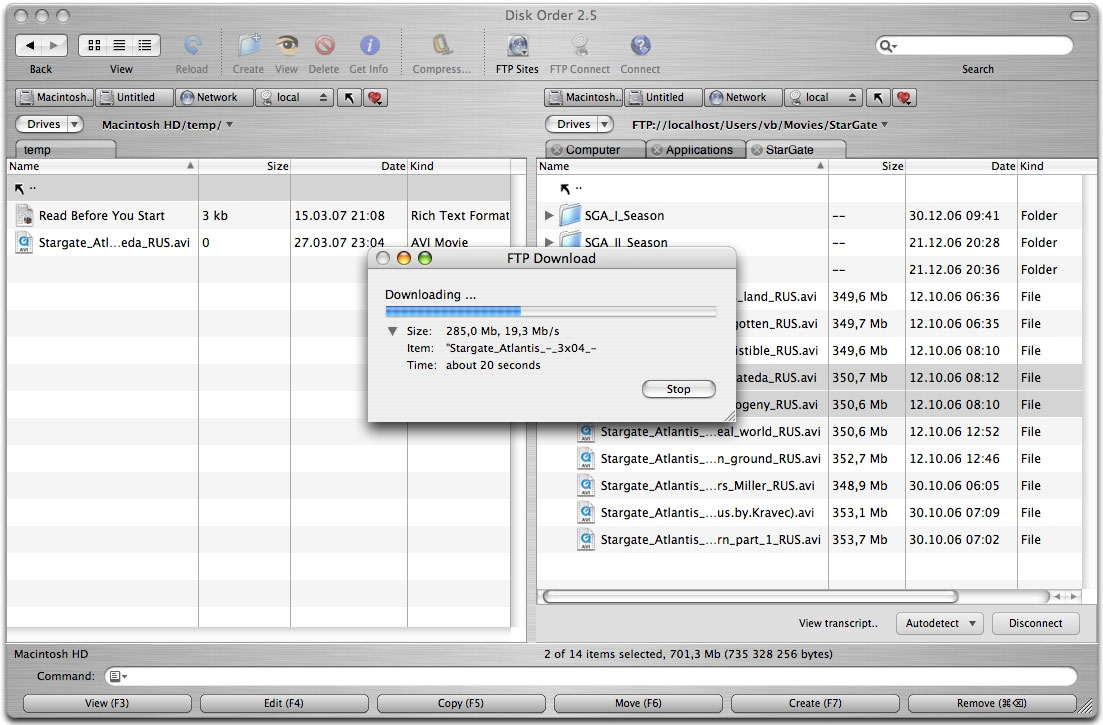Switch to the Computer tab

[595, 150]
